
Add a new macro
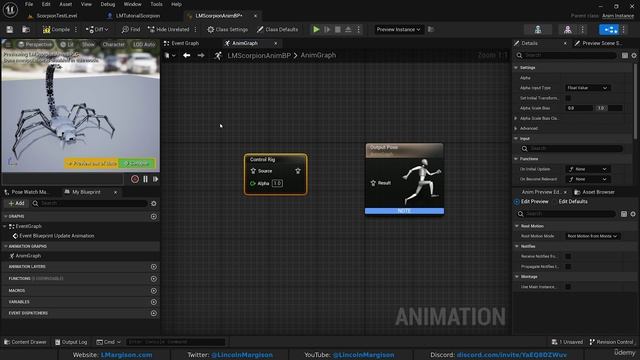point(153,291)
